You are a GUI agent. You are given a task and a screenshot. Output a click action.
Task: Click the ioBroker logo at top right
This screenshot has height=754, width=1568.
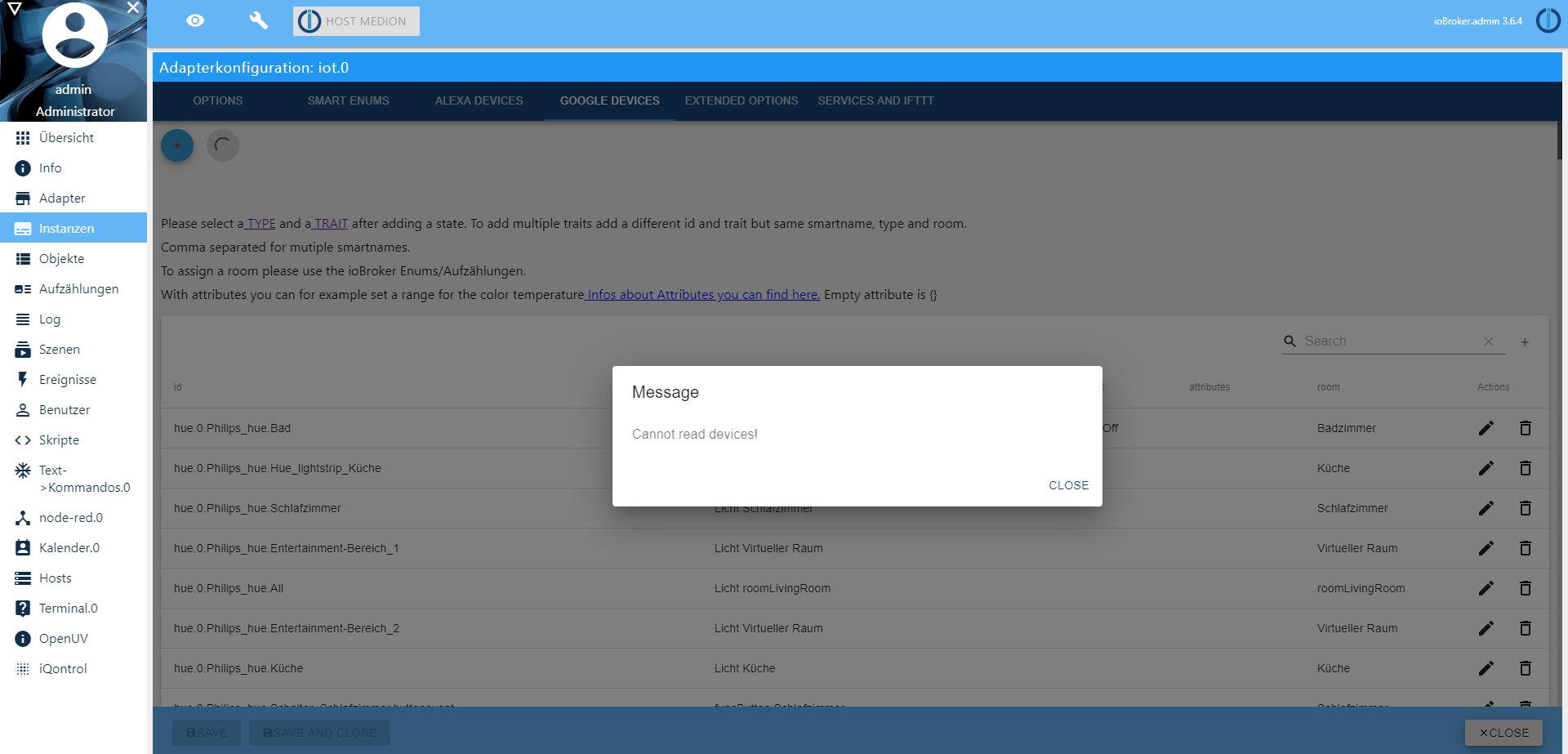point(1548,20)
